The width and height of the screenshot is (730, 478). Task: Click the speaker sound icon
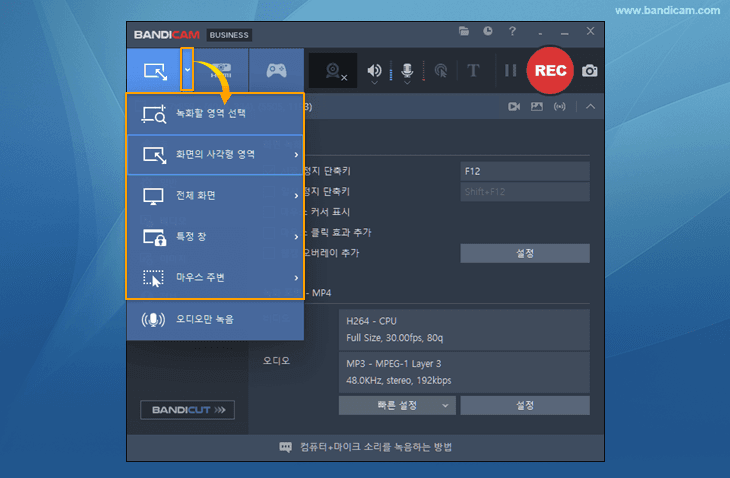pyautogui.click(x=374, y=70)
